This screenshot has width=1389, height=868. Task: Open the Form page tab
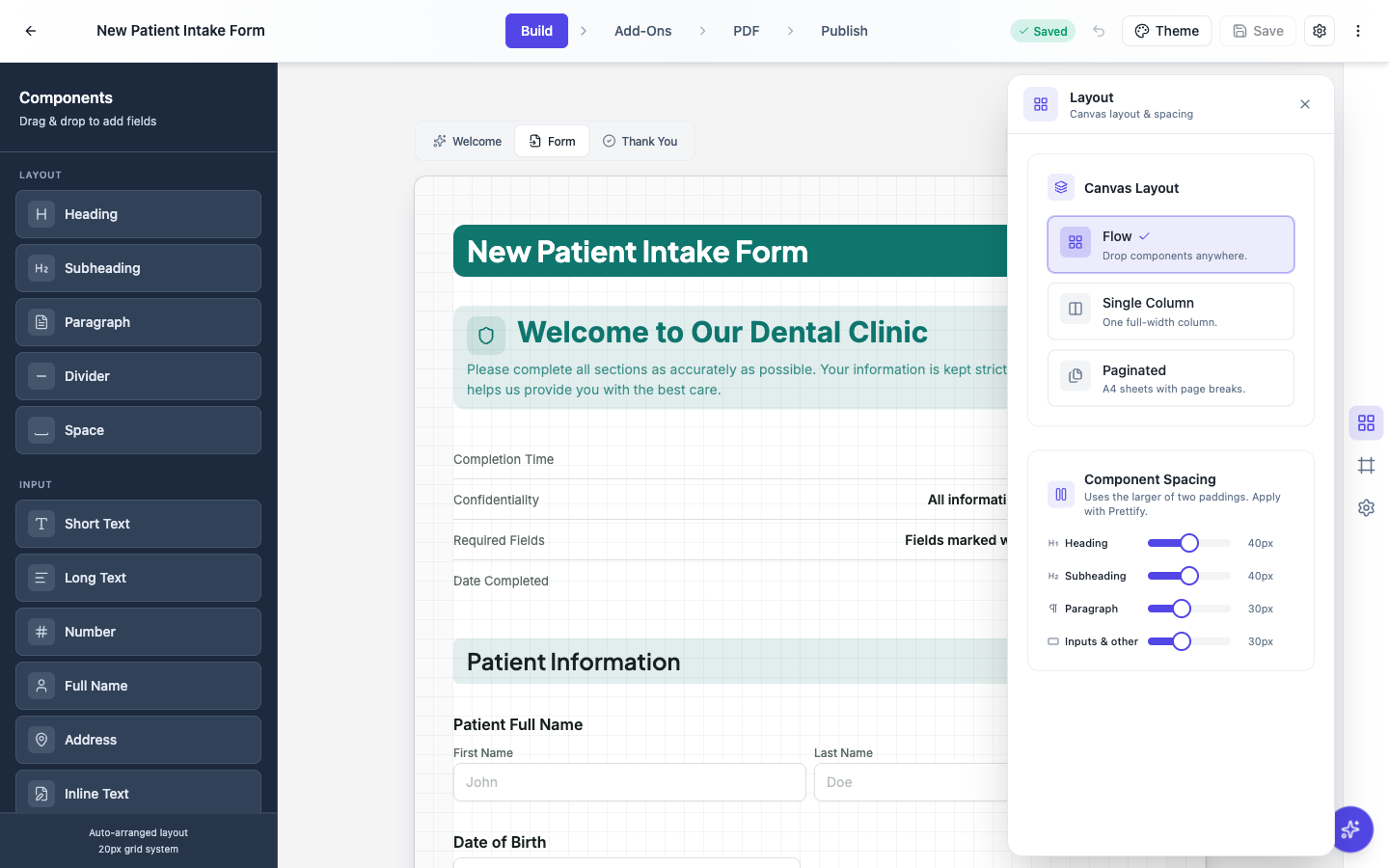pos(553,141)
